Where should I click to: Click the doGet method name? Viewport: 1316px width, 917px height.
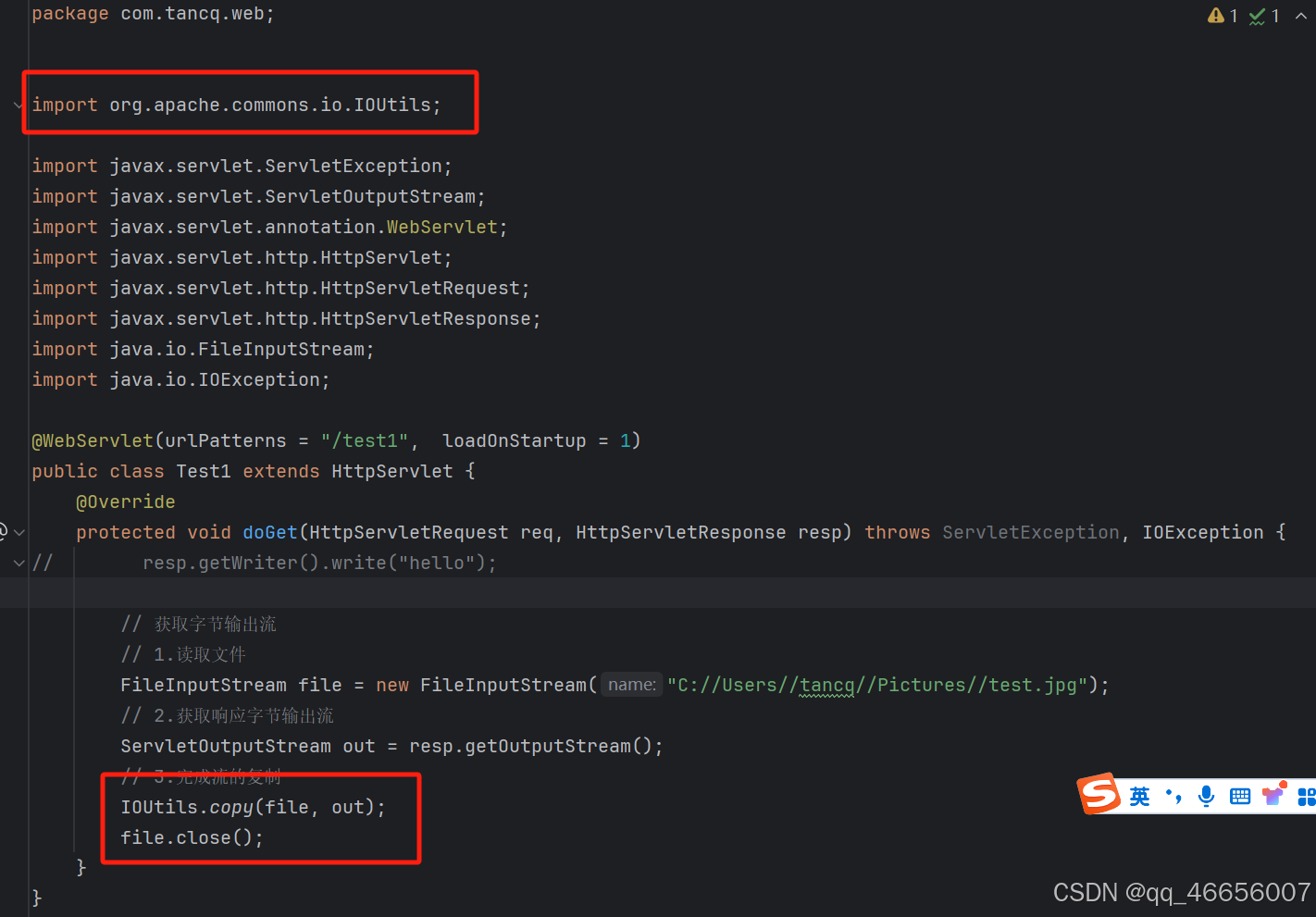click(x=270, y=532)
